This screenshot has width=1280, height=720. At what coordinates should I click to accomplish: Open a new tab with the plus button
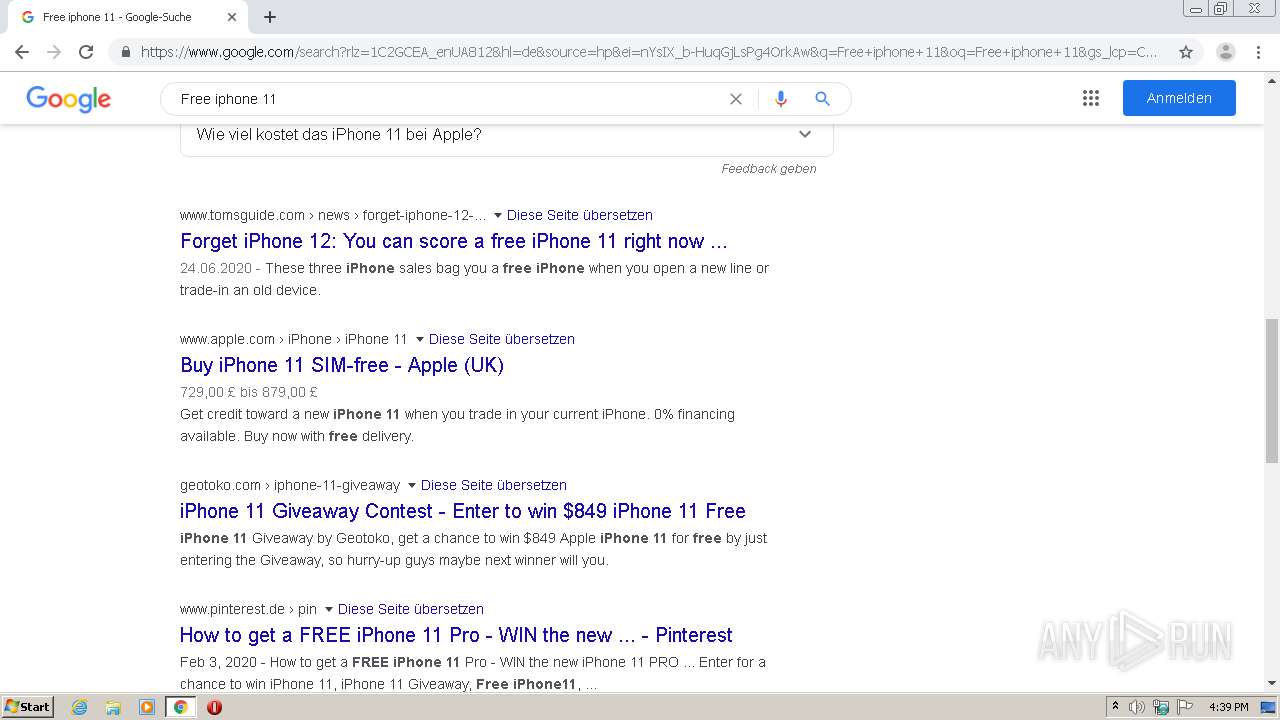[x=270, y=17]
